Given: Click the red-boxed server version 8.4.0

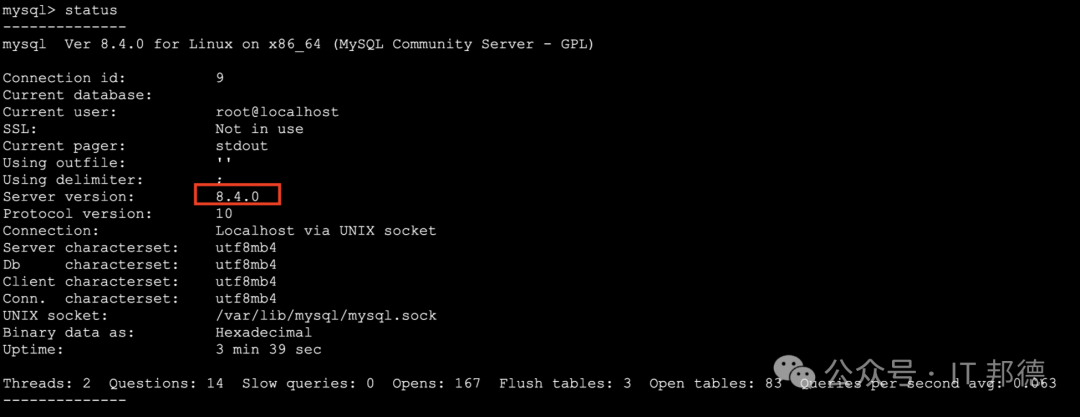Looking at the screenshot, I should (238, 196).
